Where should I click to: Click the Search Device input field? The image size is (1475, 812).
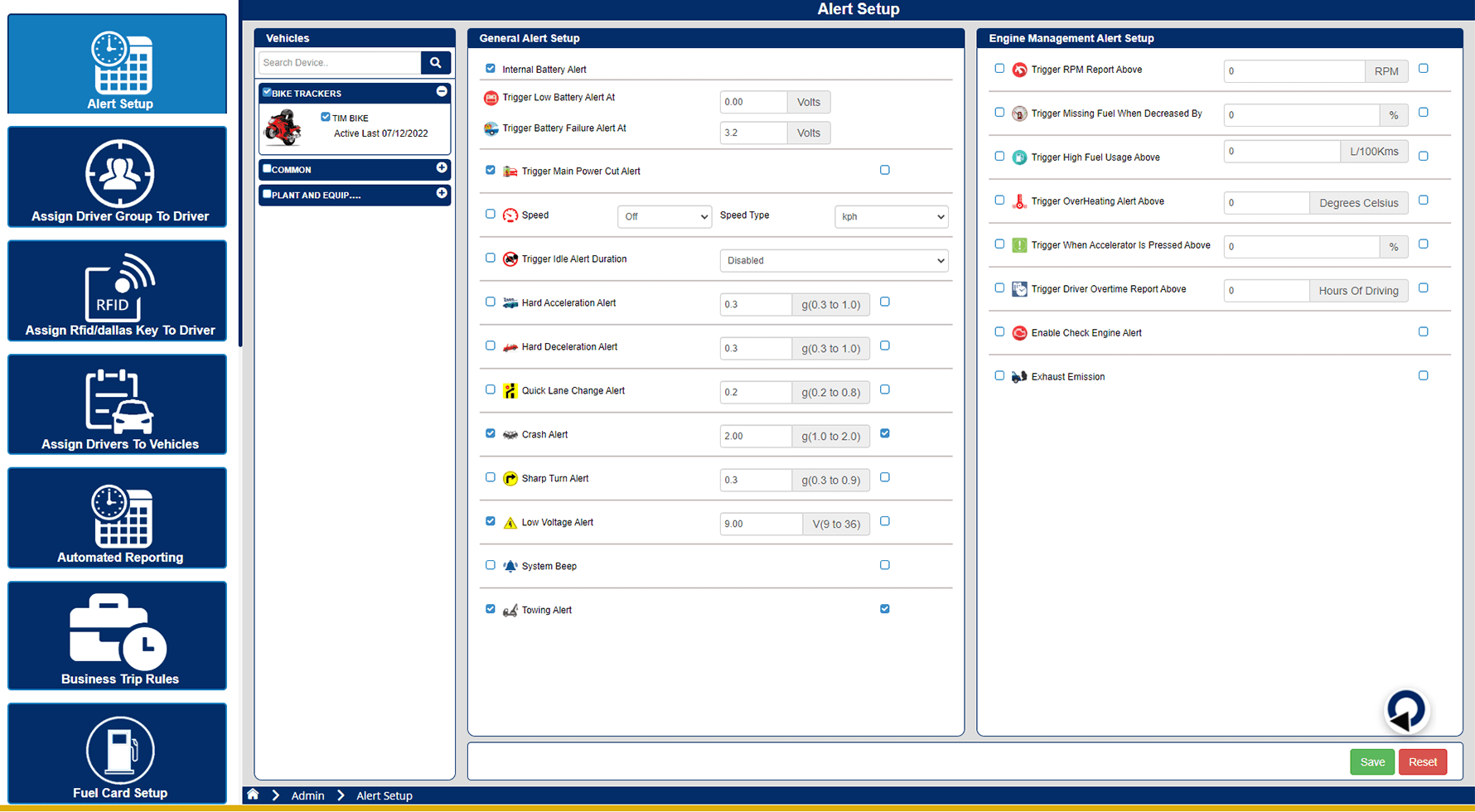point(340,63)
